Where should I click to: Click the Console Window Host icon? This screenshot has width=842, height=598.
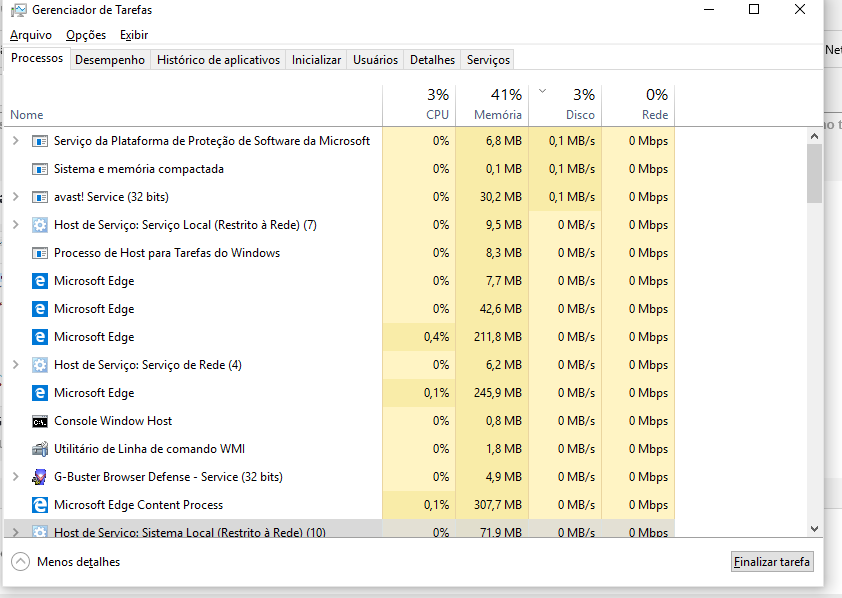[40, 422]
